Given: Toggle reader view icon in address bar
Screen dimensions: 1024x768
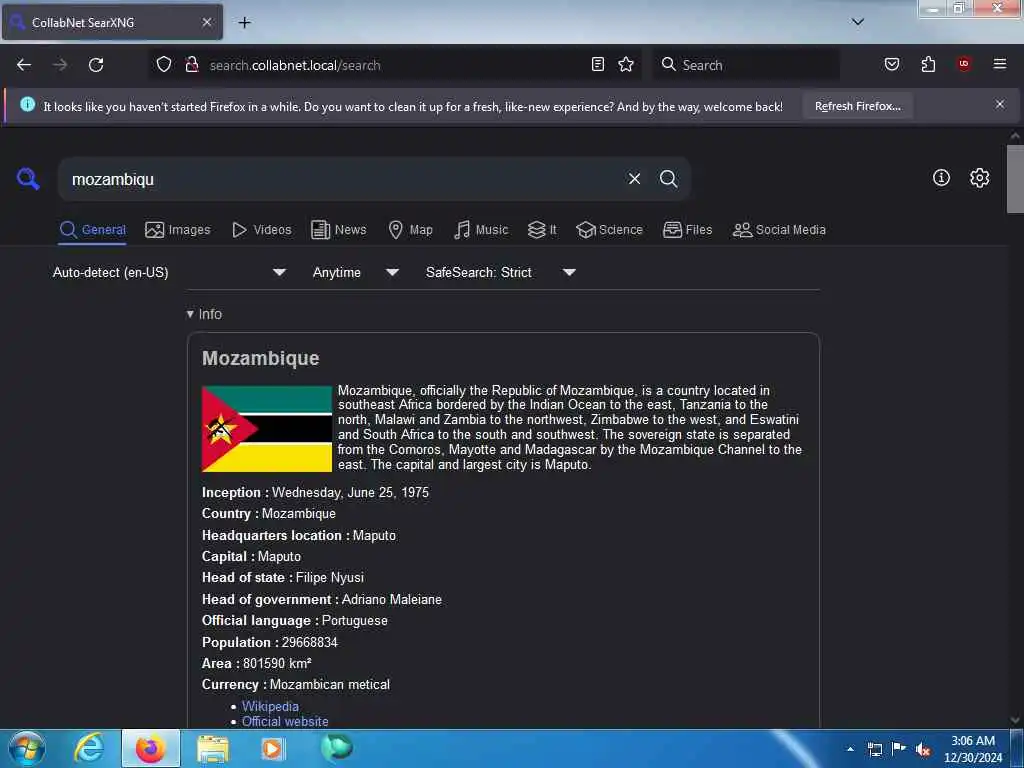Looking at the screenshot, I should [598, 64].
